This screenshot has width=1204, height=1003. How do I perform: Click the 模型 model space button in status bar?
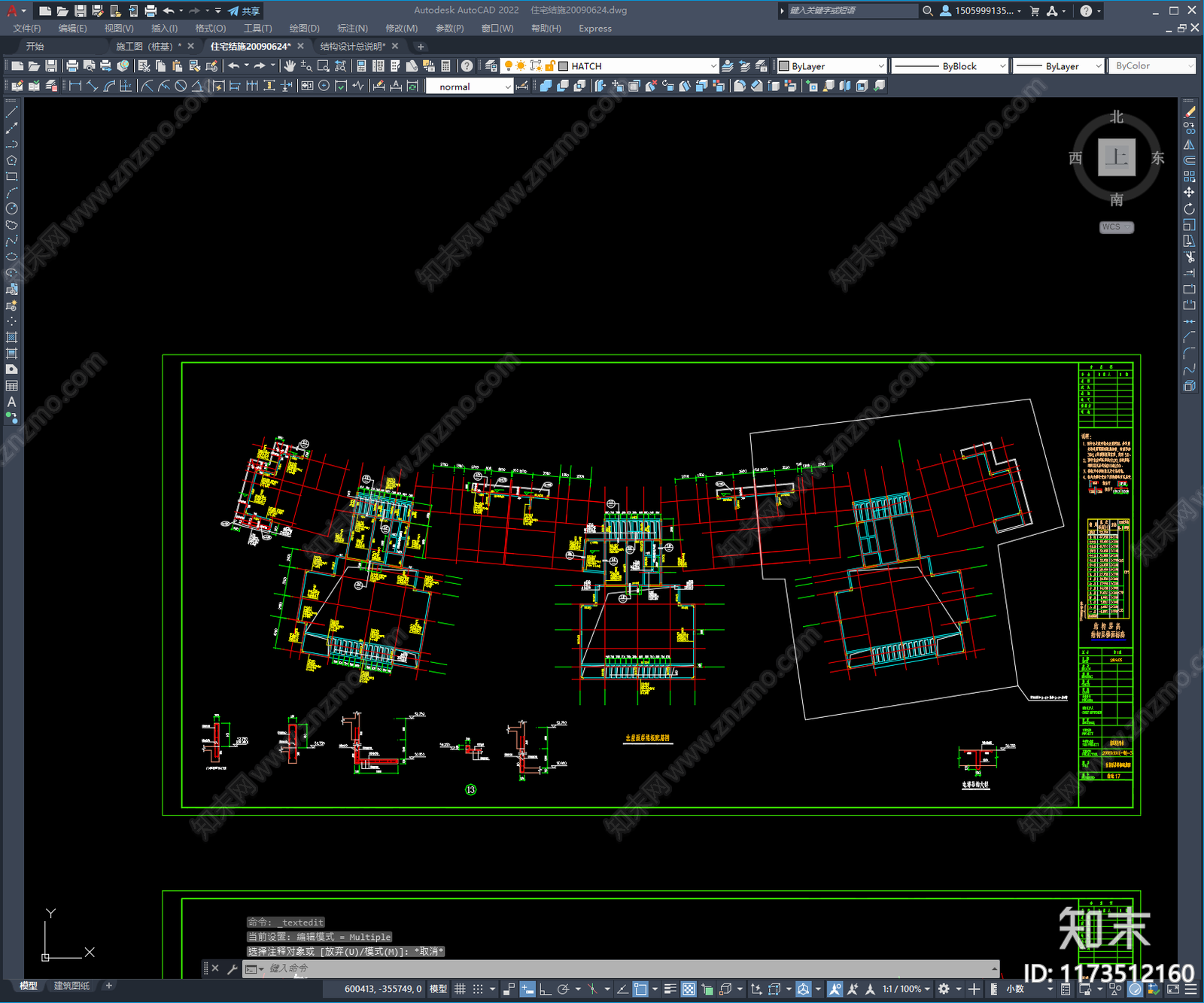click(439, 989)
